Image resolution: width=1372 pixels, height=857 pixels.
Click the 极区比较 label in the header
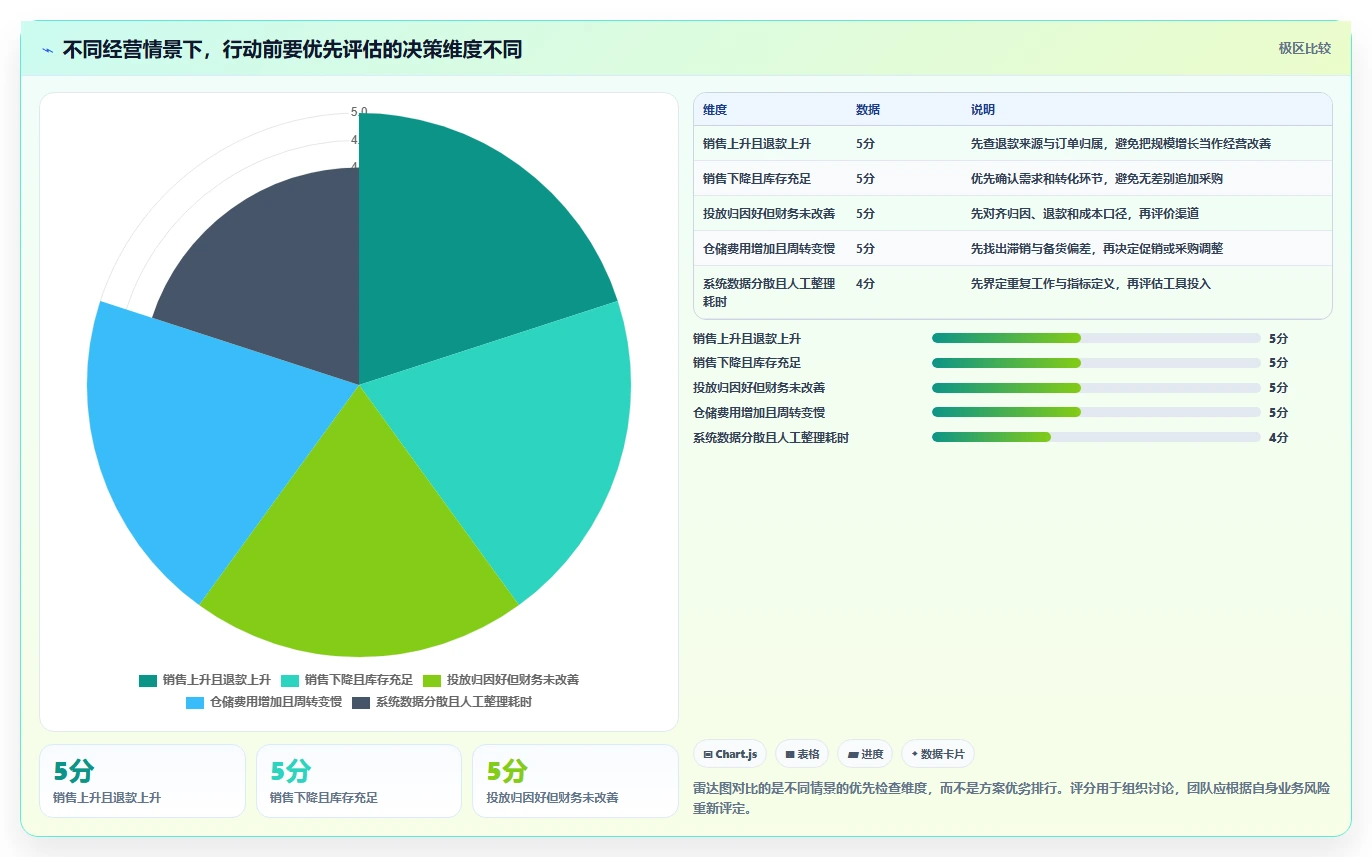pos(1304,48)
